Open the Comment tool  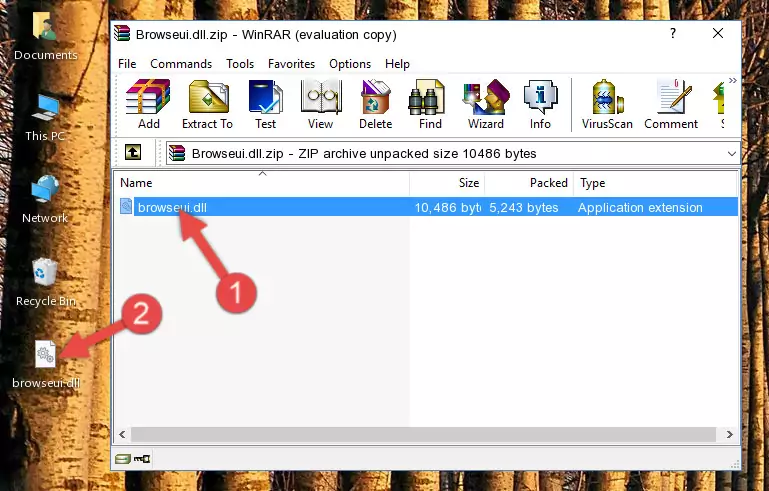[671, 104]
